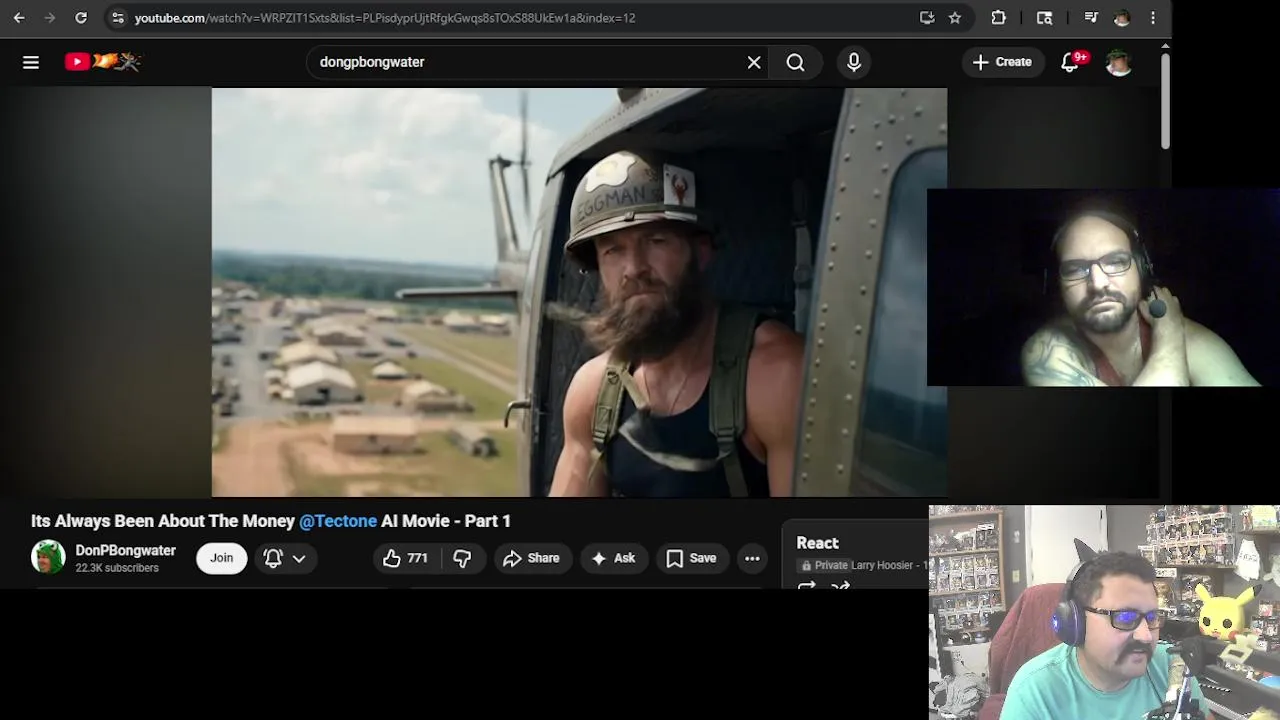Screen dimensions: 1280x720
Task: Click the magnifier search button
Action: click(795, 62)
